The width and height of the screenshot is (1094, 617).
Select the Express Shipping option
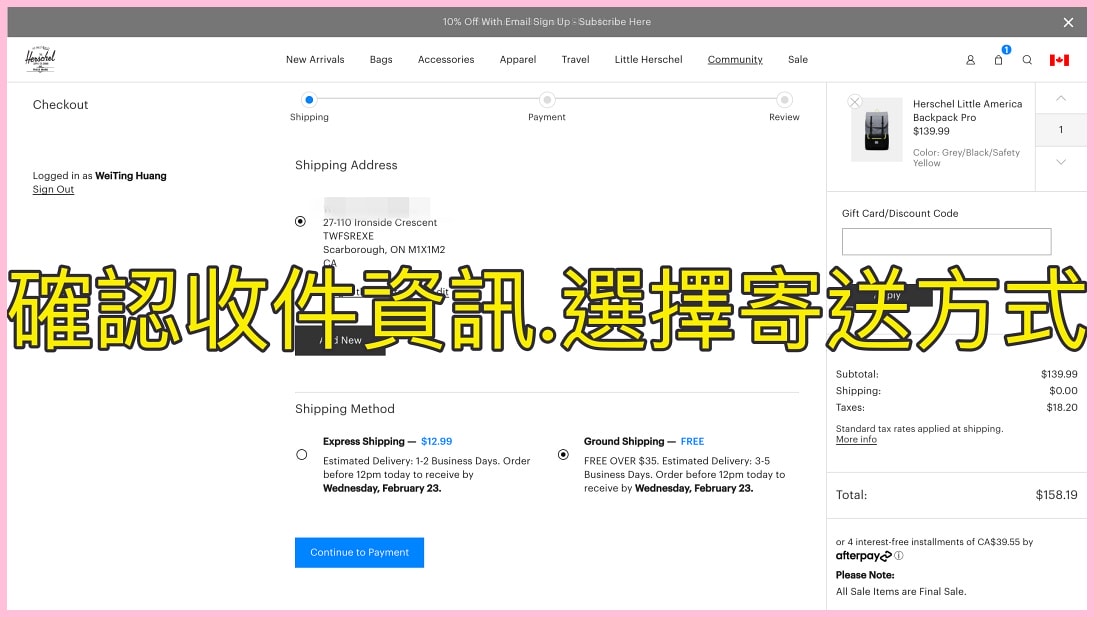coord(302,454)
